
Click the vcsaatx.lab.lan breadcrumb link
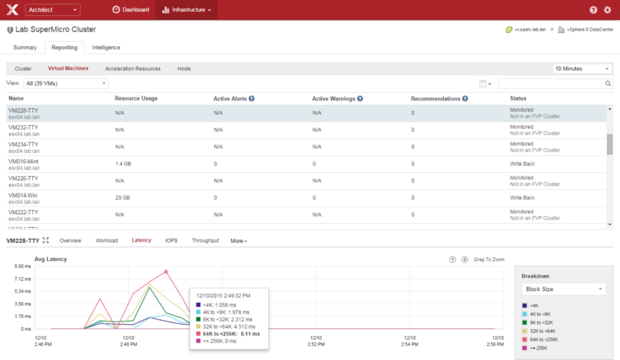530,30
